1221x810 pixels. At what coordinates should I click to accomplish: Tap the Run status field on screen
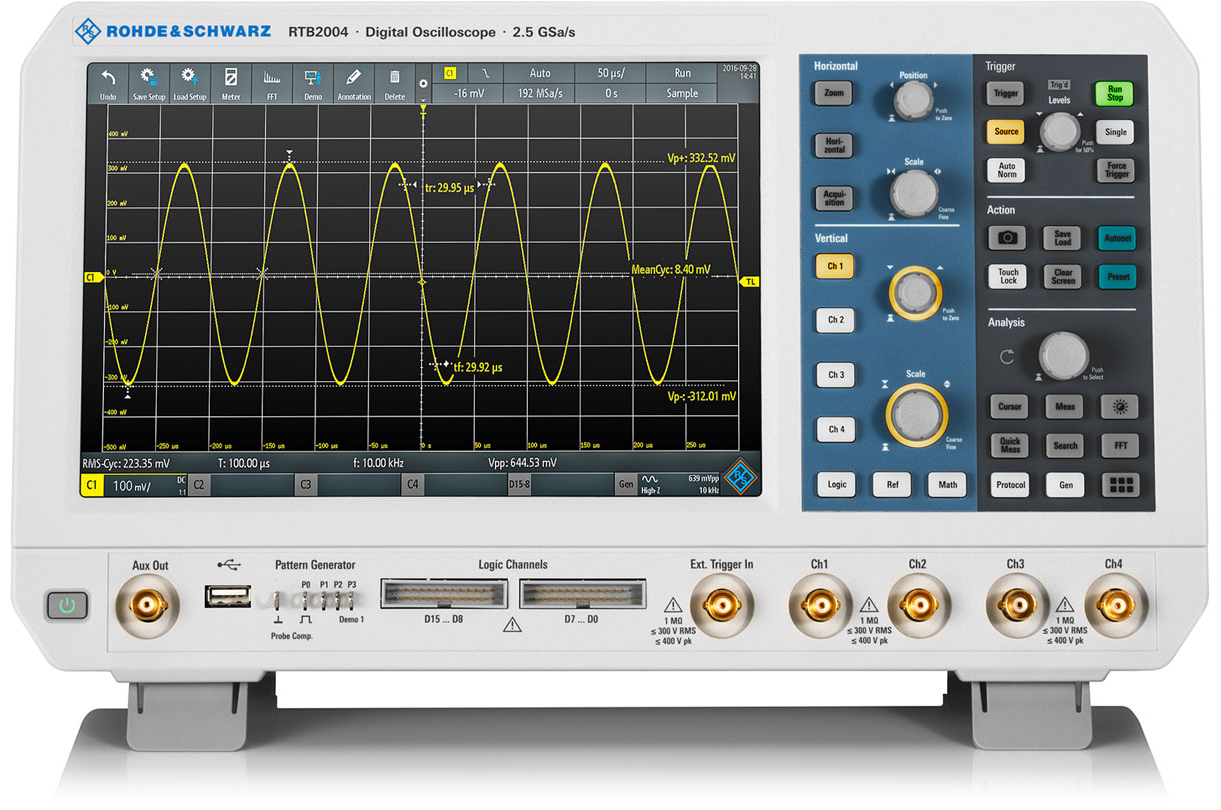point(682,73)
